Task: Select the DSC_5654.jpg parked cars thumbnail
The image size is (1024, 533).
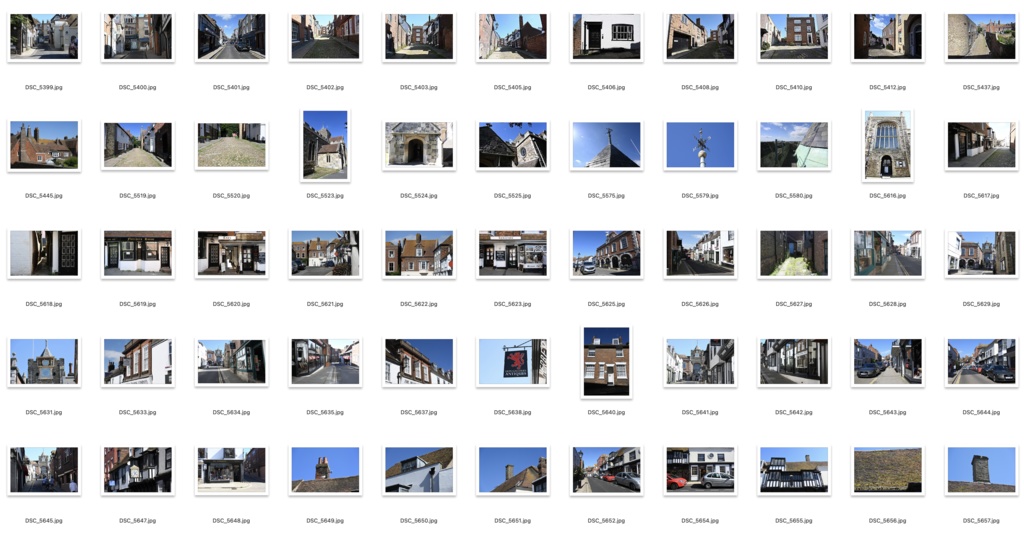Action: click(700, 470)
